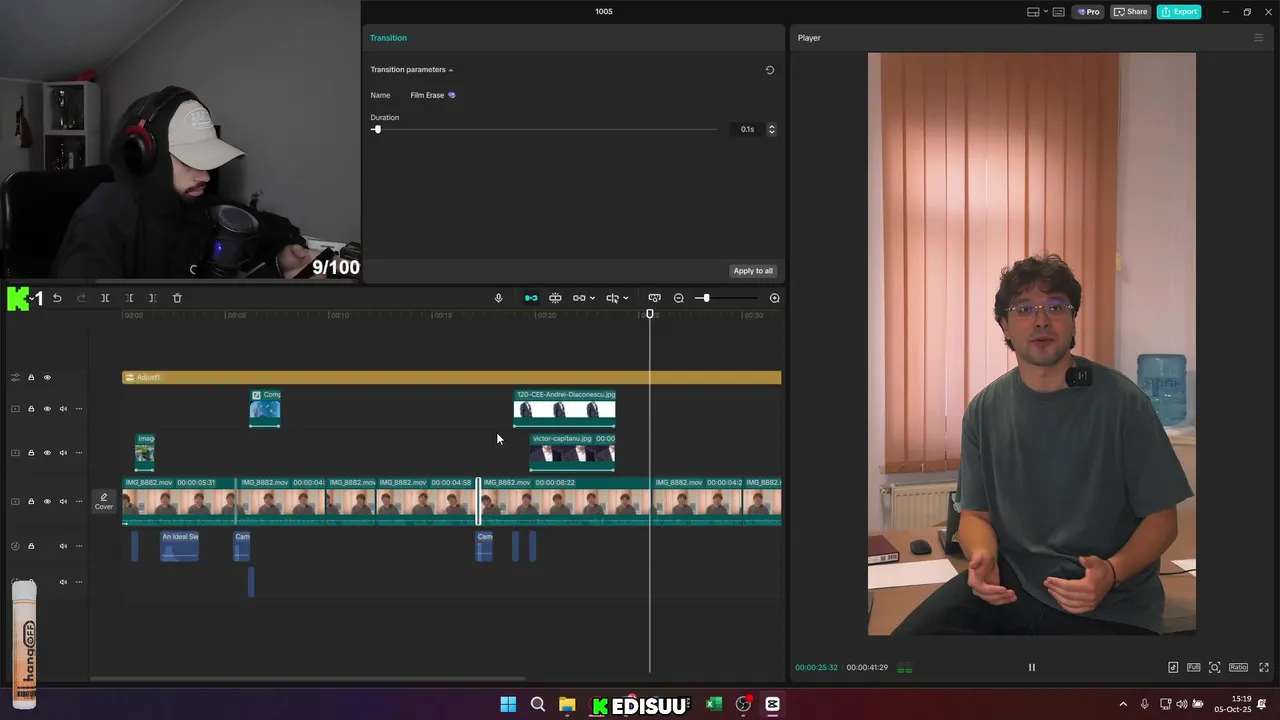Image resolution: width=1280 pixels, height=720 pixels.
Task: Click the Pro diamond icon next to Film Erase
Action: click(452, 95)
